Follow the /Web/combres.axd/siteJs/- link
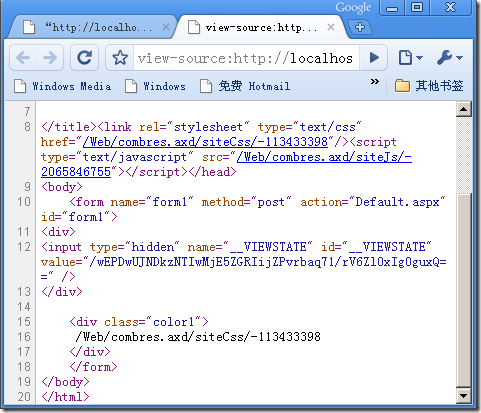 pyautogui.click(x=324, y=157)
